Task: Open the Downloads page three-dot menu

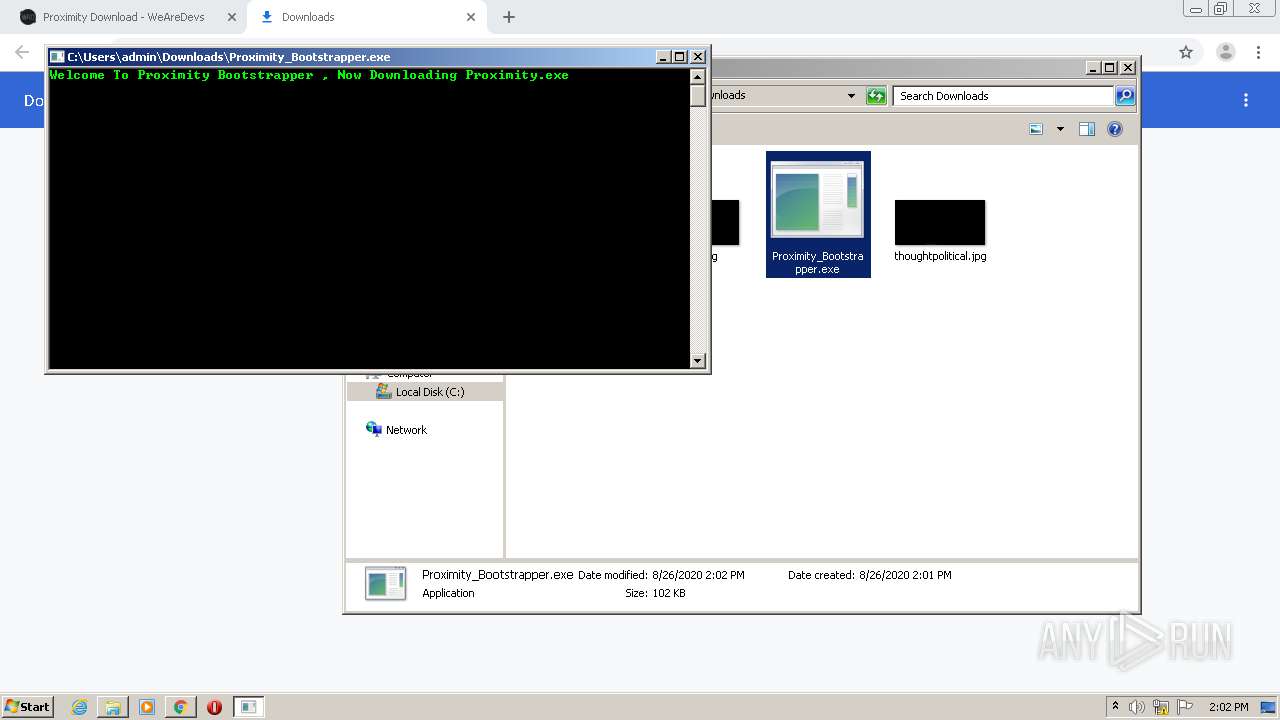Action: [x=1246, y=100]
